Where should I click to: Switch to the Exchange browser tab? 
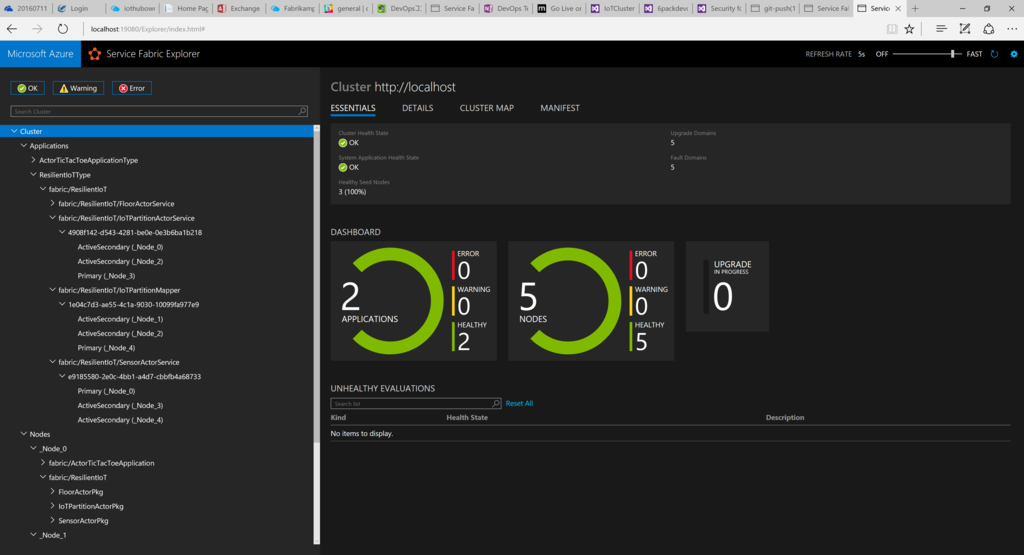[x=238, y=8]
